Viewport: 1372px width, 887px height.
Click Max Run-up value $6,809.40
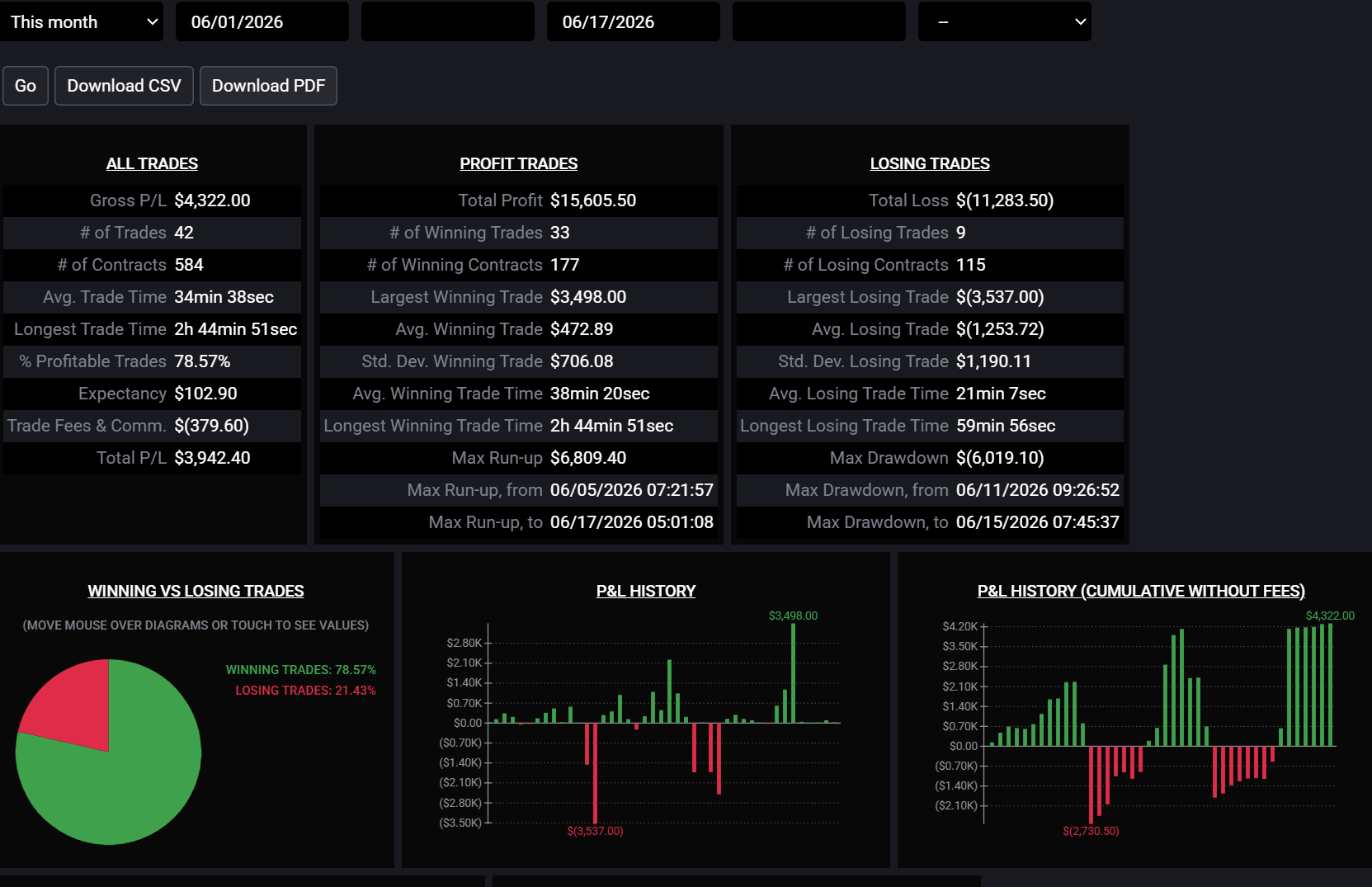588,458
